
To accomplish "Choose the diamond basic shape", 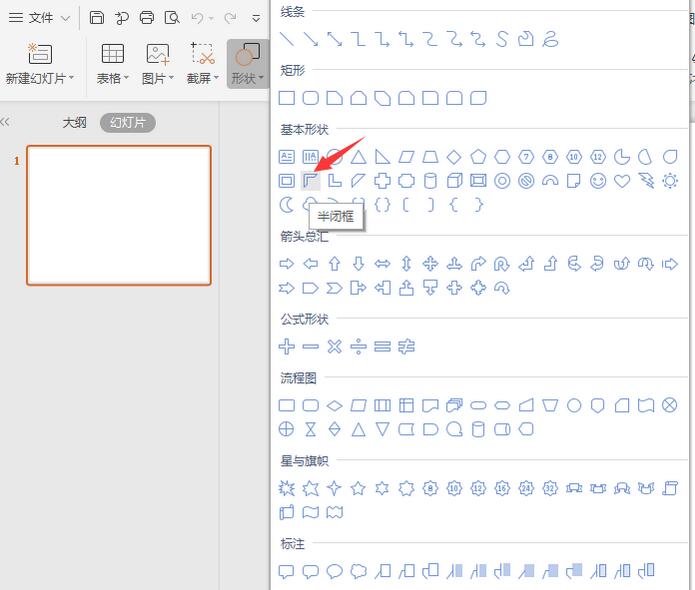I will (x=454, y=157).
